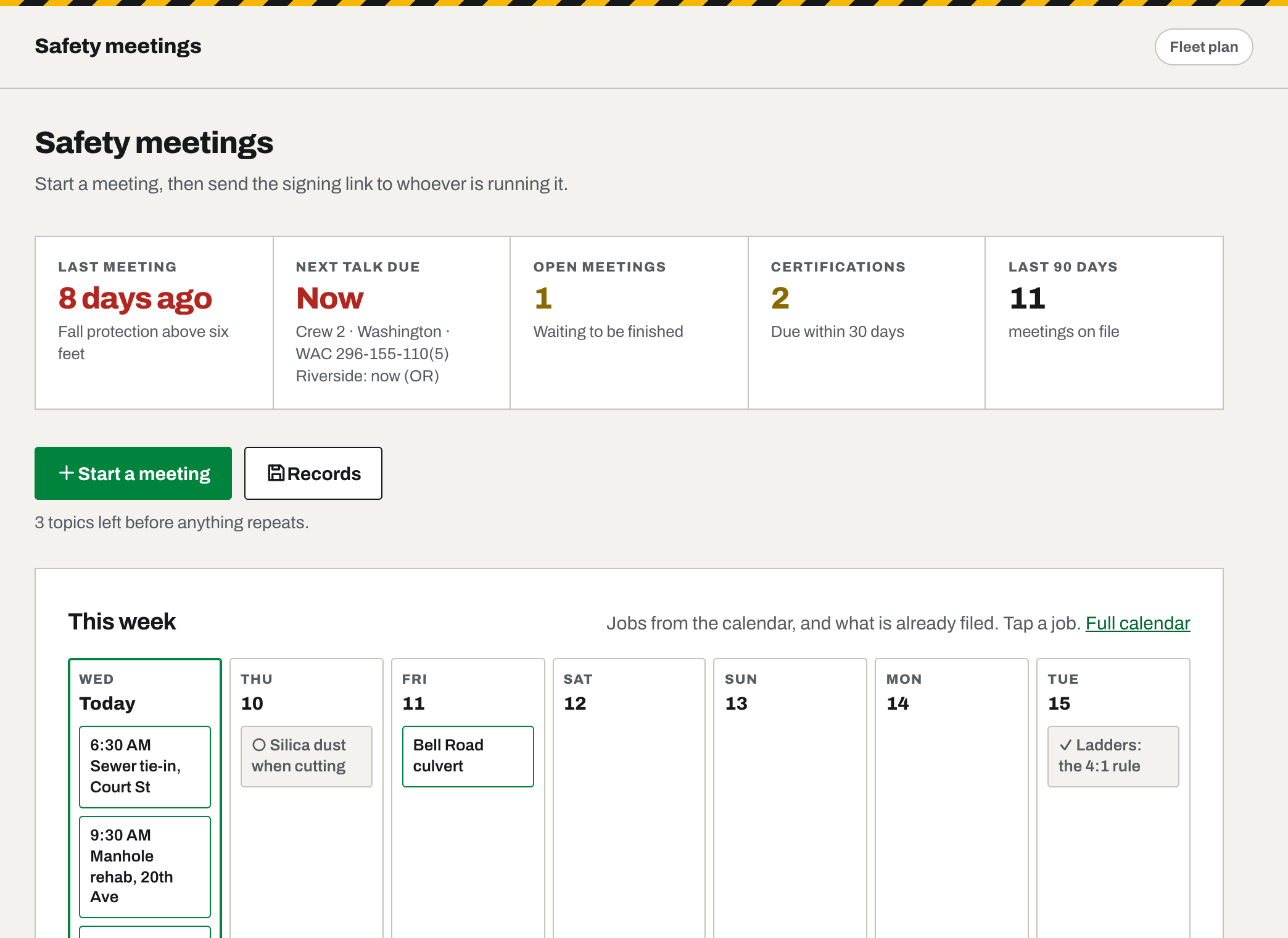This screenshot has height=938, width=1288.
Task: Select the Certifications count 2
Action: pyautogui.click(x=780, y=299)
